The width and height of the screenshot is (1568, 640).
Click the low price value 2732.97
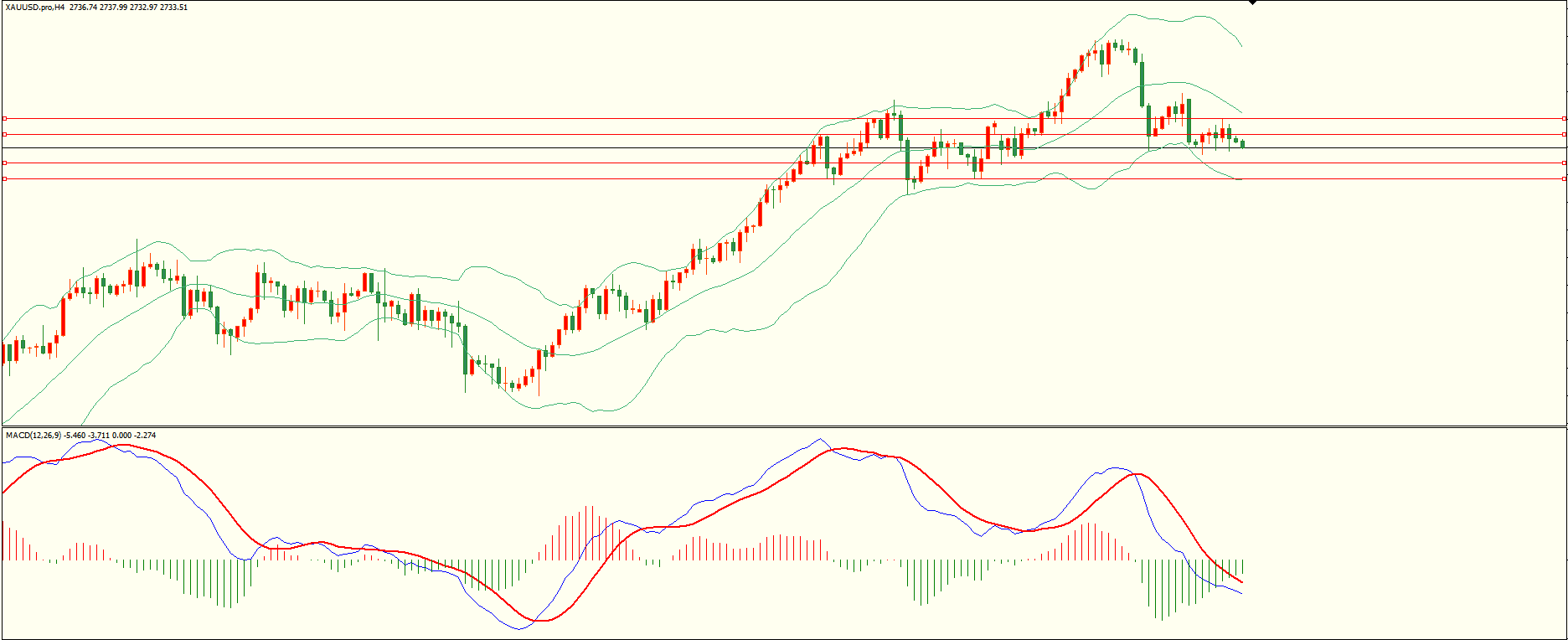coord(144,8)
